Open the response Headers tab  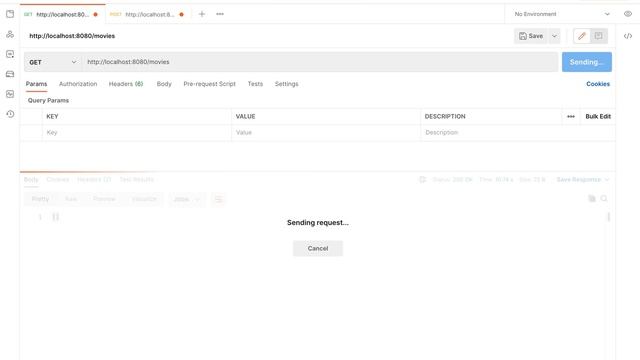click(94, 180)
